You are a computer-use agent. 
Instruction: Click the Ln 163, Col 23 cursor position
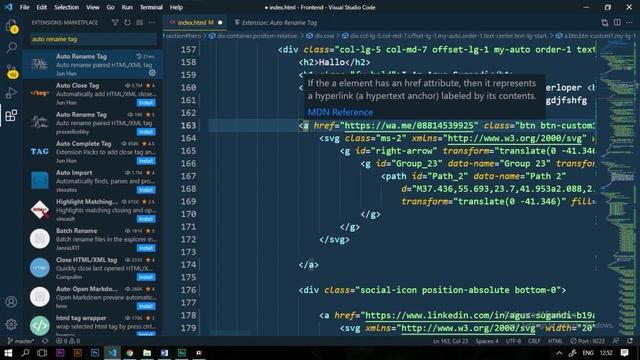(450, 341)
